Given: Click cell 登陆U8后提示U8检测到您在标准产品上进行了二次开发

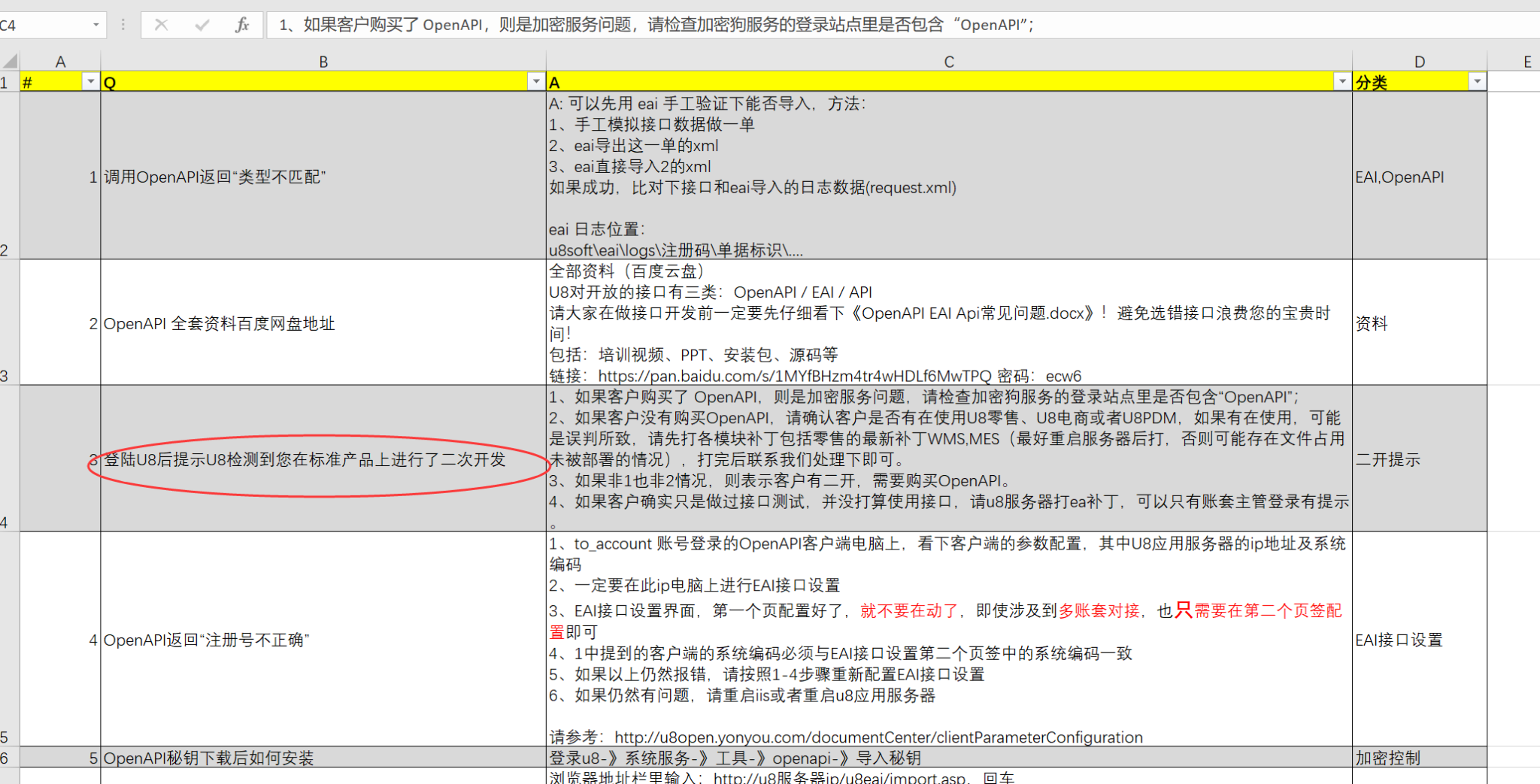Looking at the screenshot, I should (x=323, y=459).
